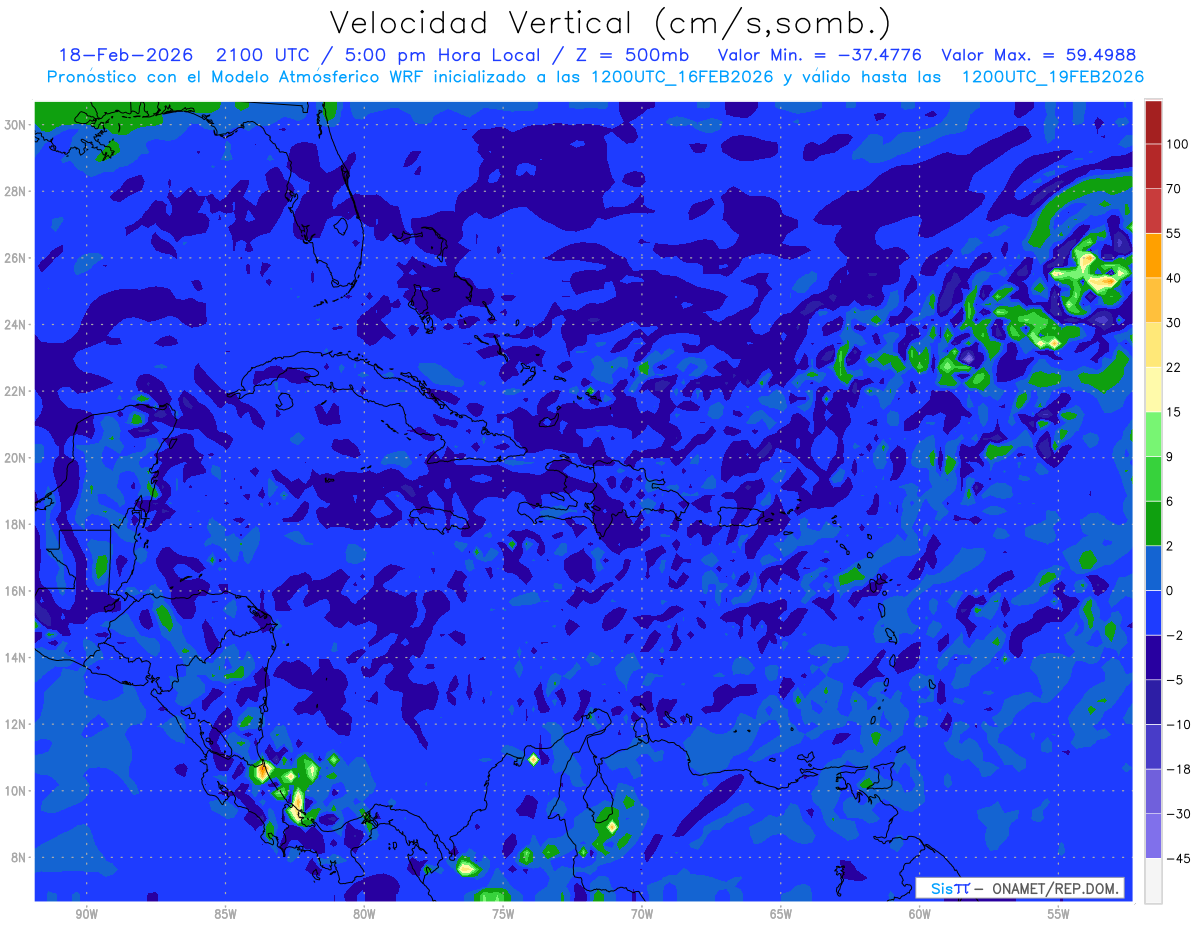
Task: Click the '28N' latitude label
Action: pyautogui.click(x=17, y=191)
